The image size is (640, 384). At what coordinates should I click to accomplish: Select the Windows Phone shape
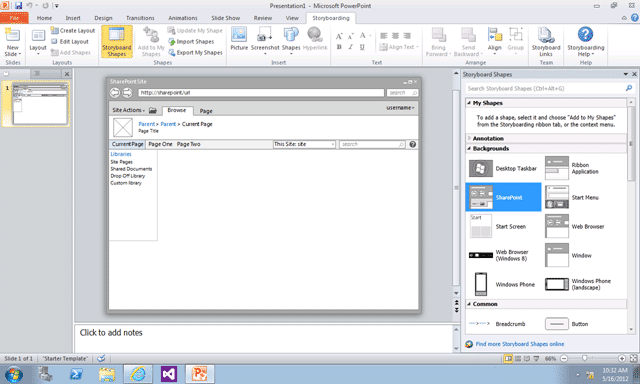point(503,284)
